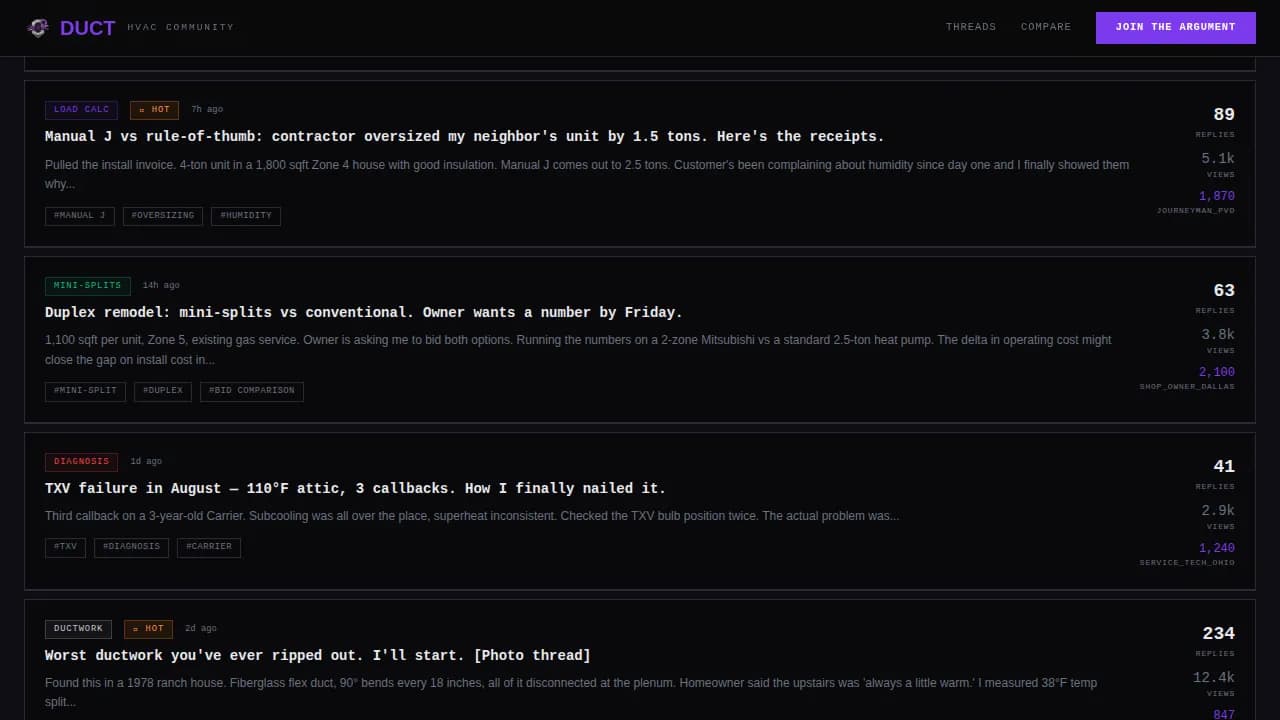The width and height of the screenshot is (1280, 720).
Task: Click the 5.1k views count
Action: [x=1218, y=158]
